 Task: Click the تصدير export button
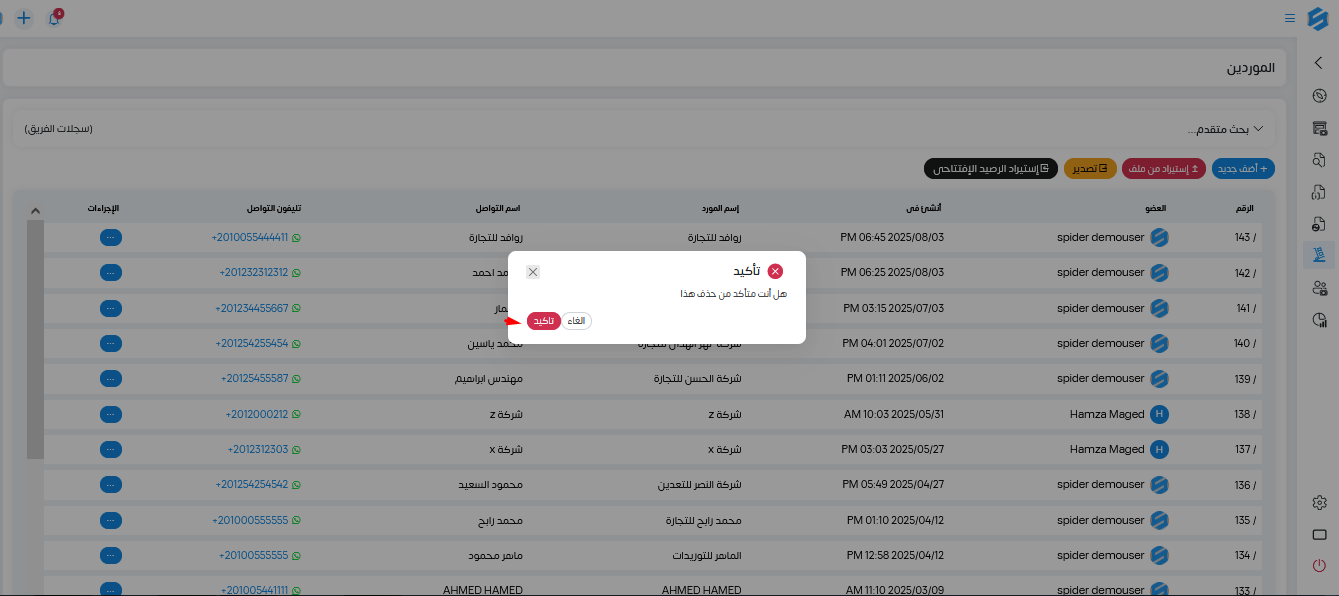(1091, 169)
